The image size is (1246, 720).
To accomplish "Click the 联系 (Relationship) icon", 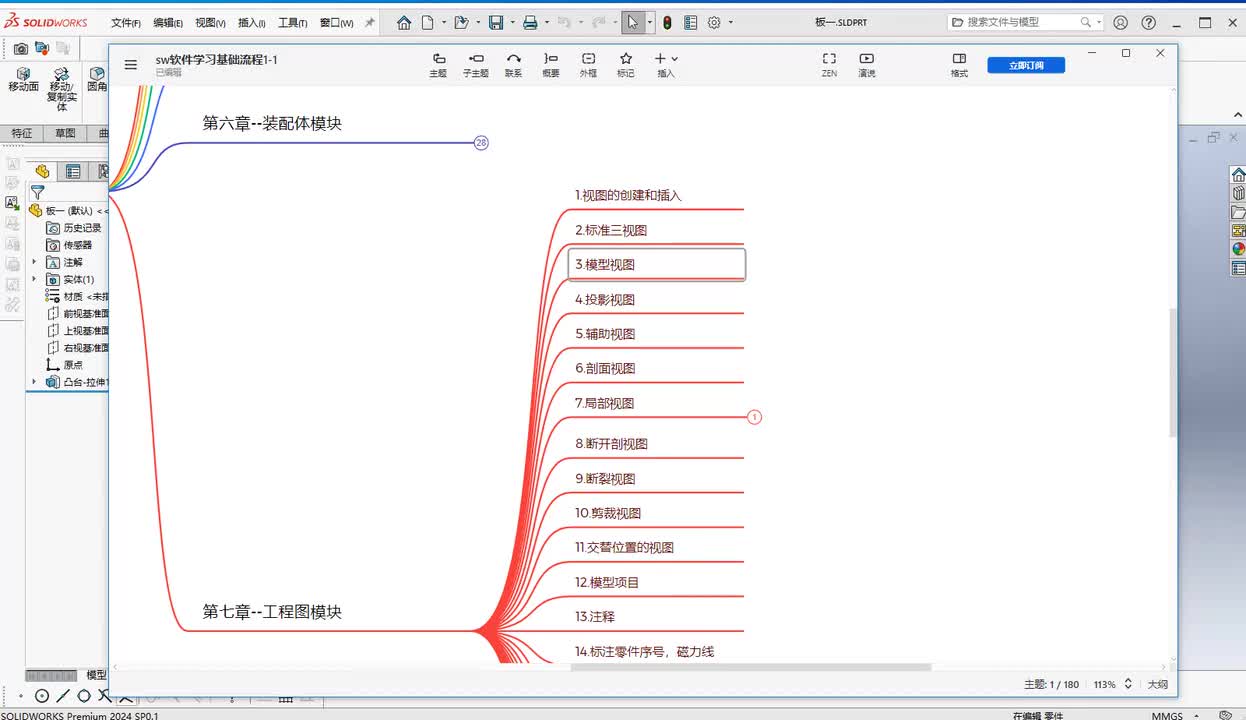I will point(513,59).
